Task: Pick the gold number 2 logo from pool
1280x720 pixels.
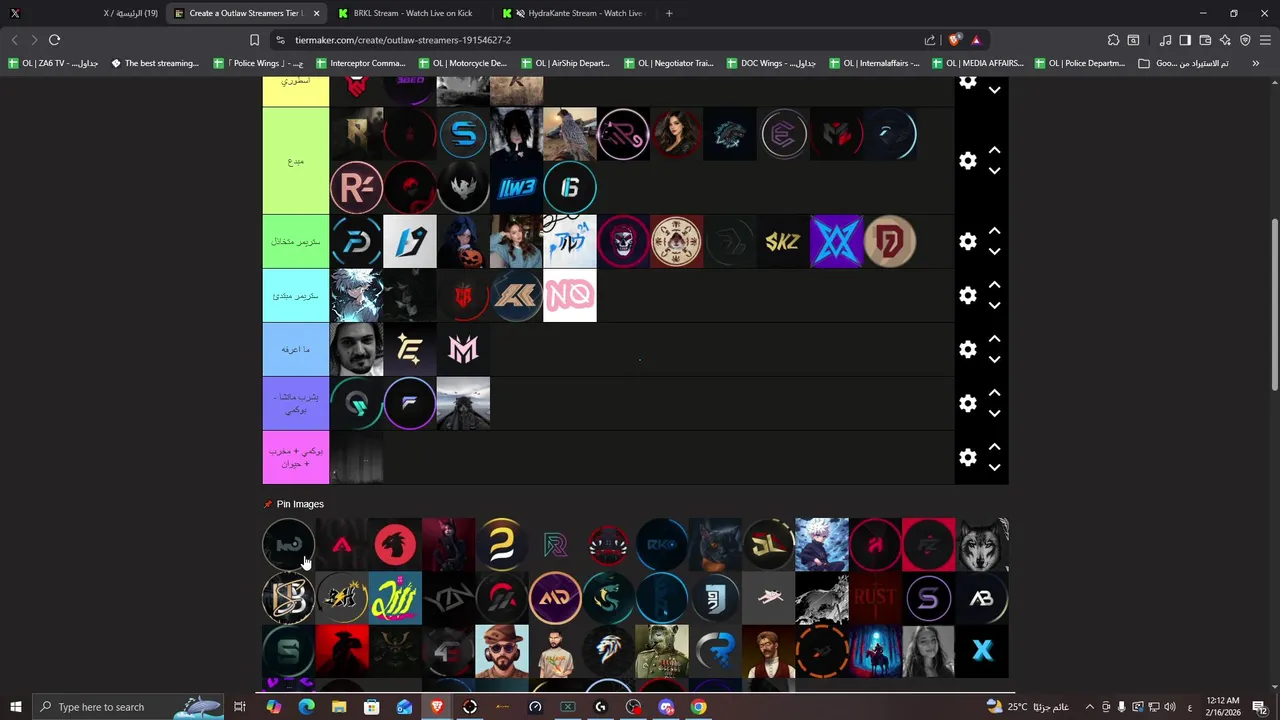Action: pyautogui.click(x=502, y=545)
